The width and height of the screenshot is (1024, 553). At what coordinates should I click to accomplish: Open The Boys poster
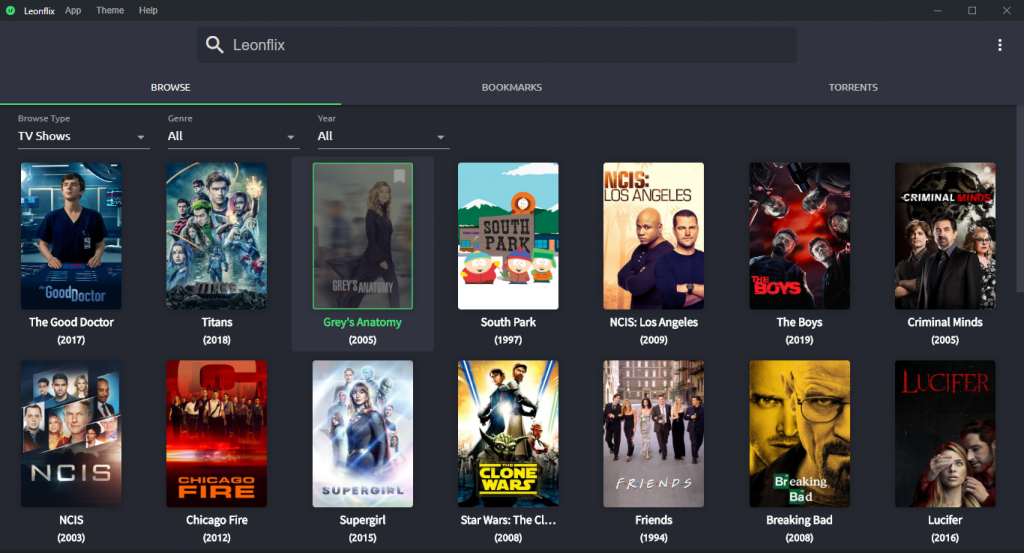pos(799,236)
